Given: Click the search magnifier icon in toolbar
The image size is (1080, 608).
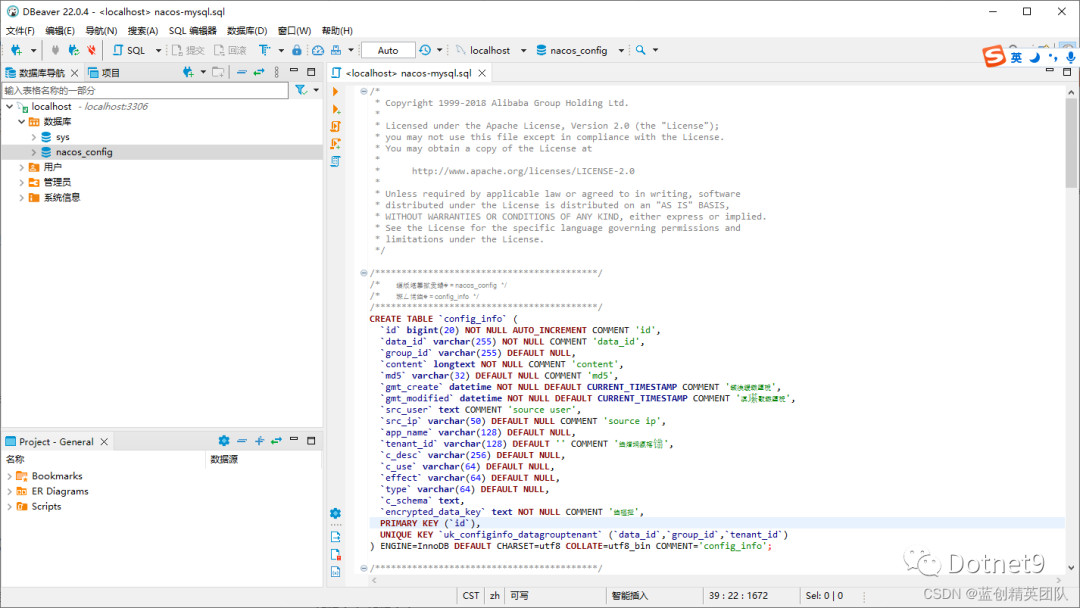Looking at the screenshot, I should pos(641,50).
